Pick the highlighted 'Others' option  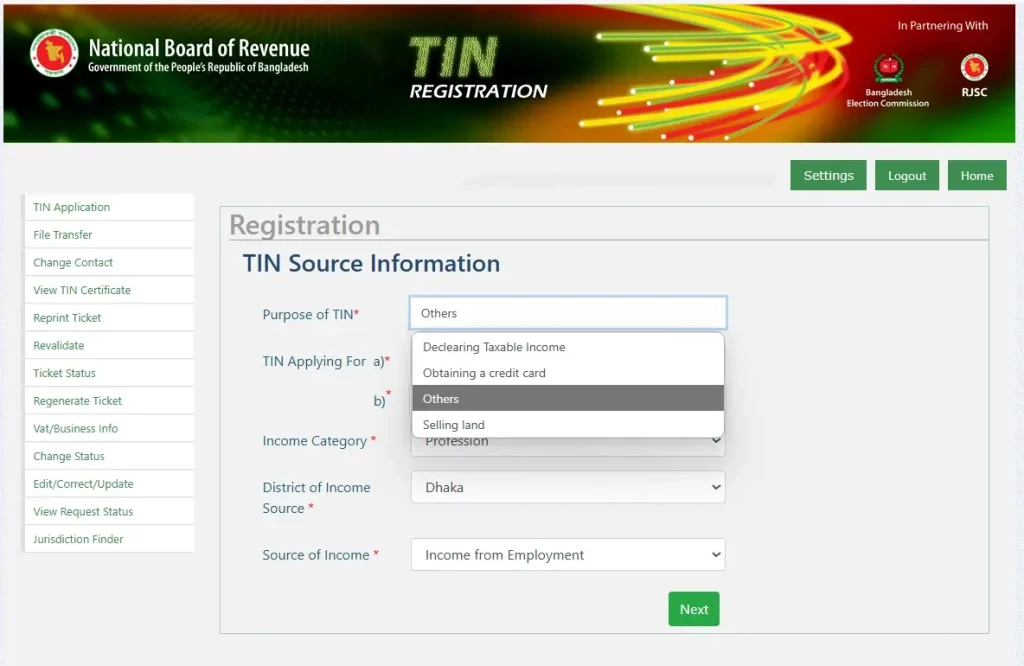click(441, 399)
